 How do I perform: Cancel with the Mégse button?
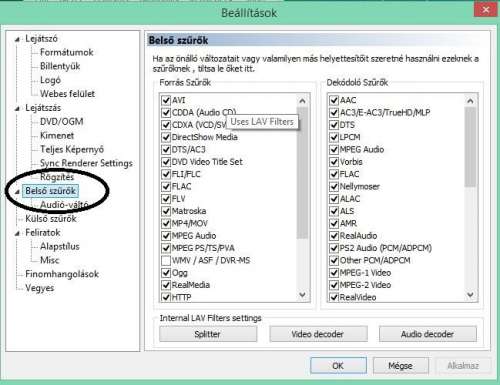[x=401, y=366]
